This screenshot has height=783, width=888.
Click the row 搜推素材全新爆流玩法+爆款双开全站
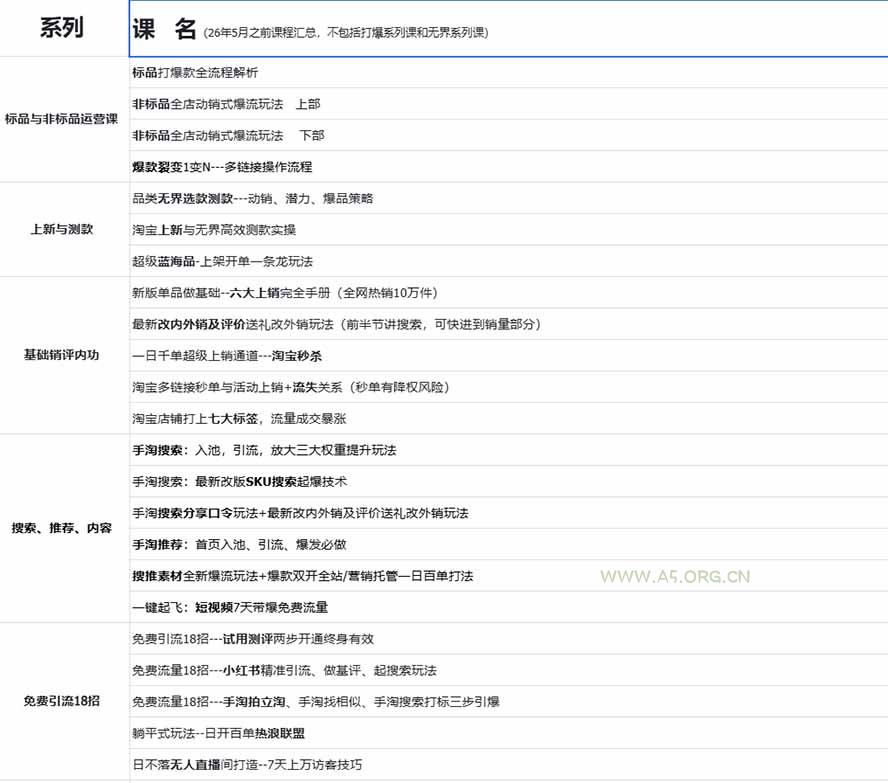[x=509, y=576]
